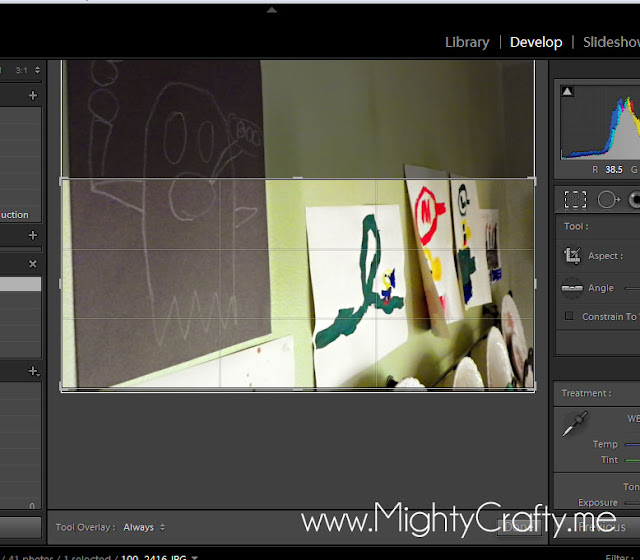Toggle histogram shadow clipping triangle
The height and width of the screenshot is (560, 640).
(x=567, y=91)
